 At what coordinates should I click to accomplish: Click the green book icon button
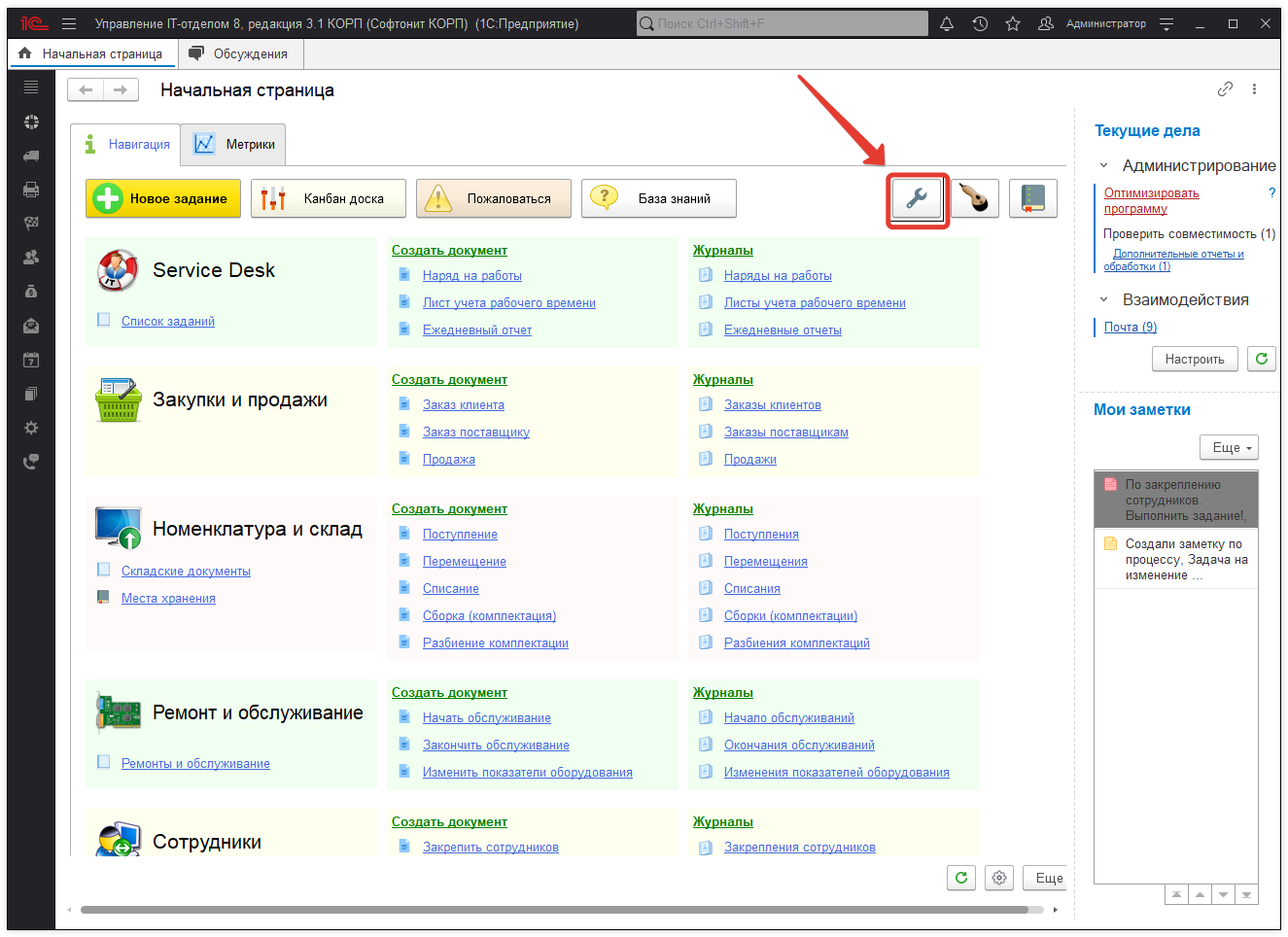coord(1032,199)
